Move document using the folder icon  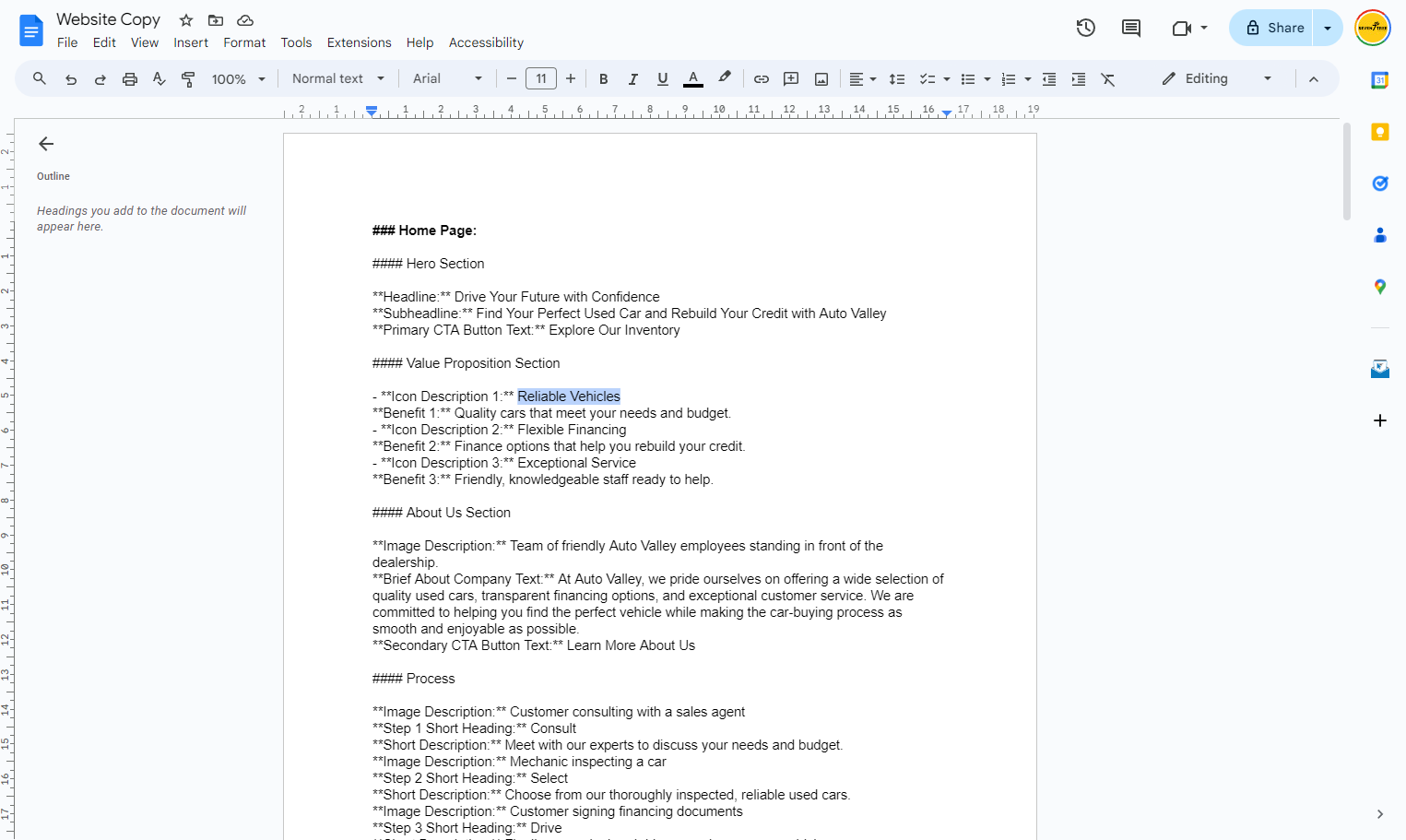216,20
